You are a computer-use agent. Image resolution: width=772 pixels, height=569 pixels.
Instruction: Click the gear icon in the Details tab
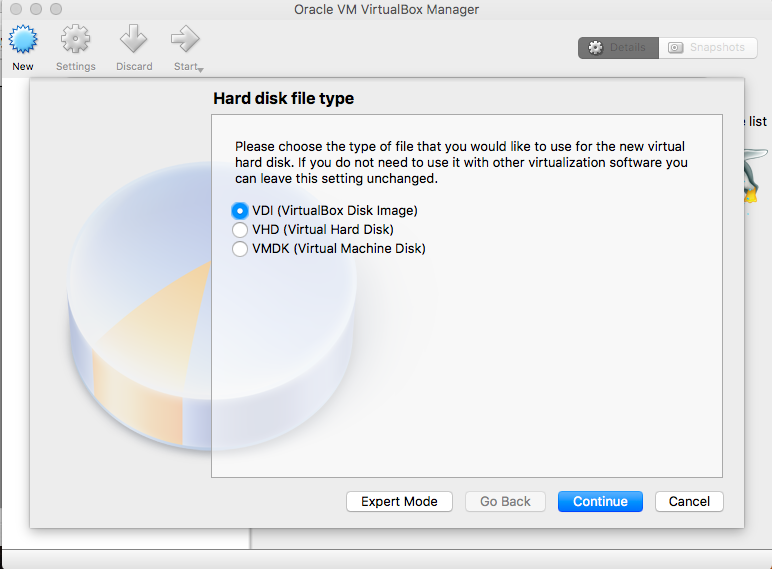596,48
